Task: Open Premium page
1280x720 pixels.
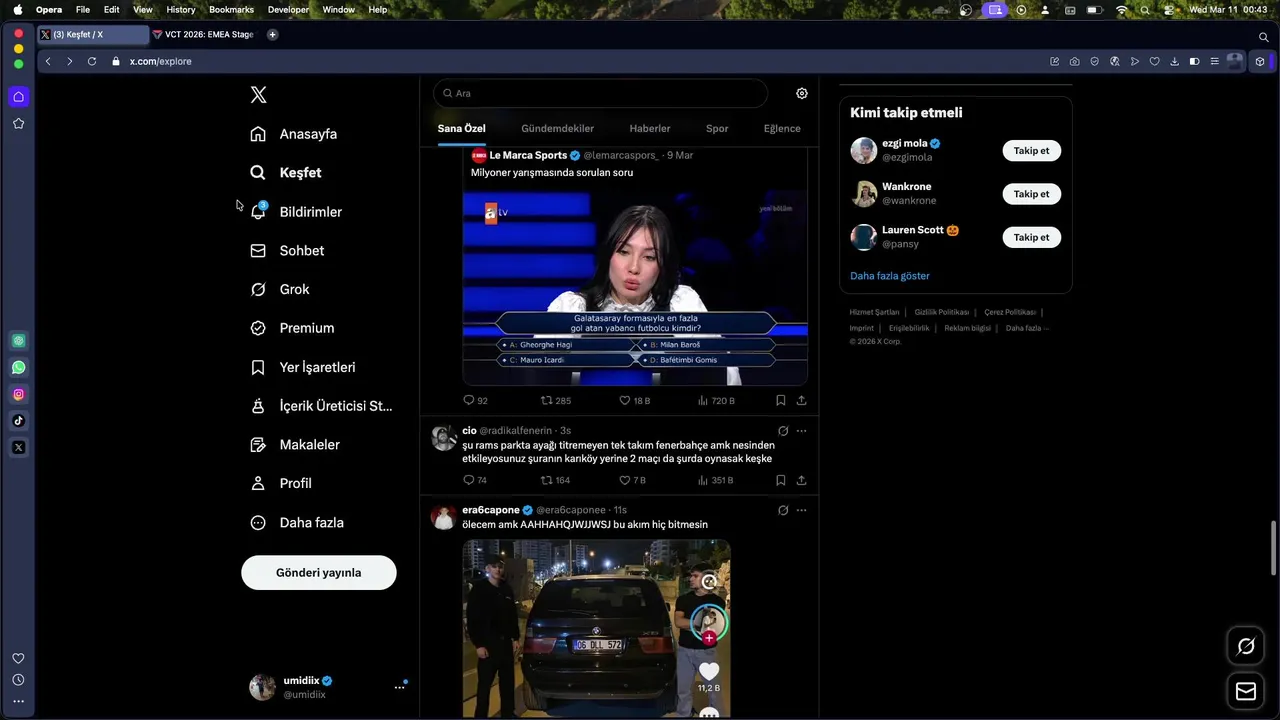Action: click(292, 328)
